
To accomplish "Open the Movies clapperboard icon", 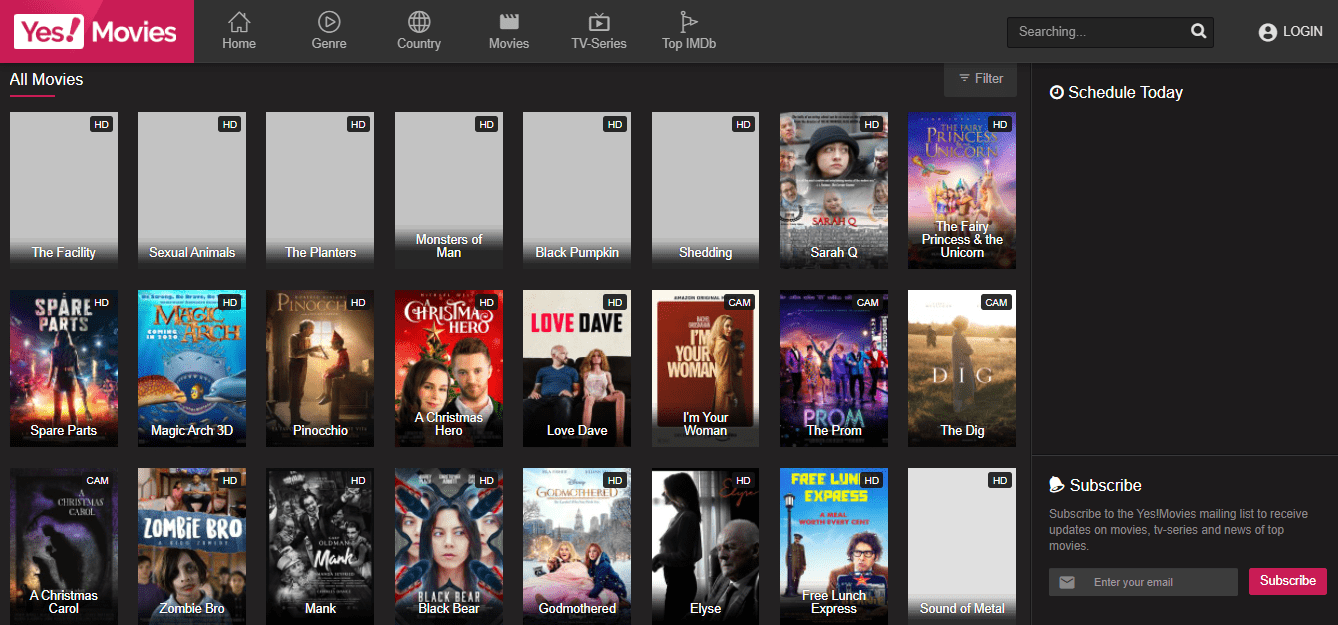I will pyautogui.click(x=509, y=21).
